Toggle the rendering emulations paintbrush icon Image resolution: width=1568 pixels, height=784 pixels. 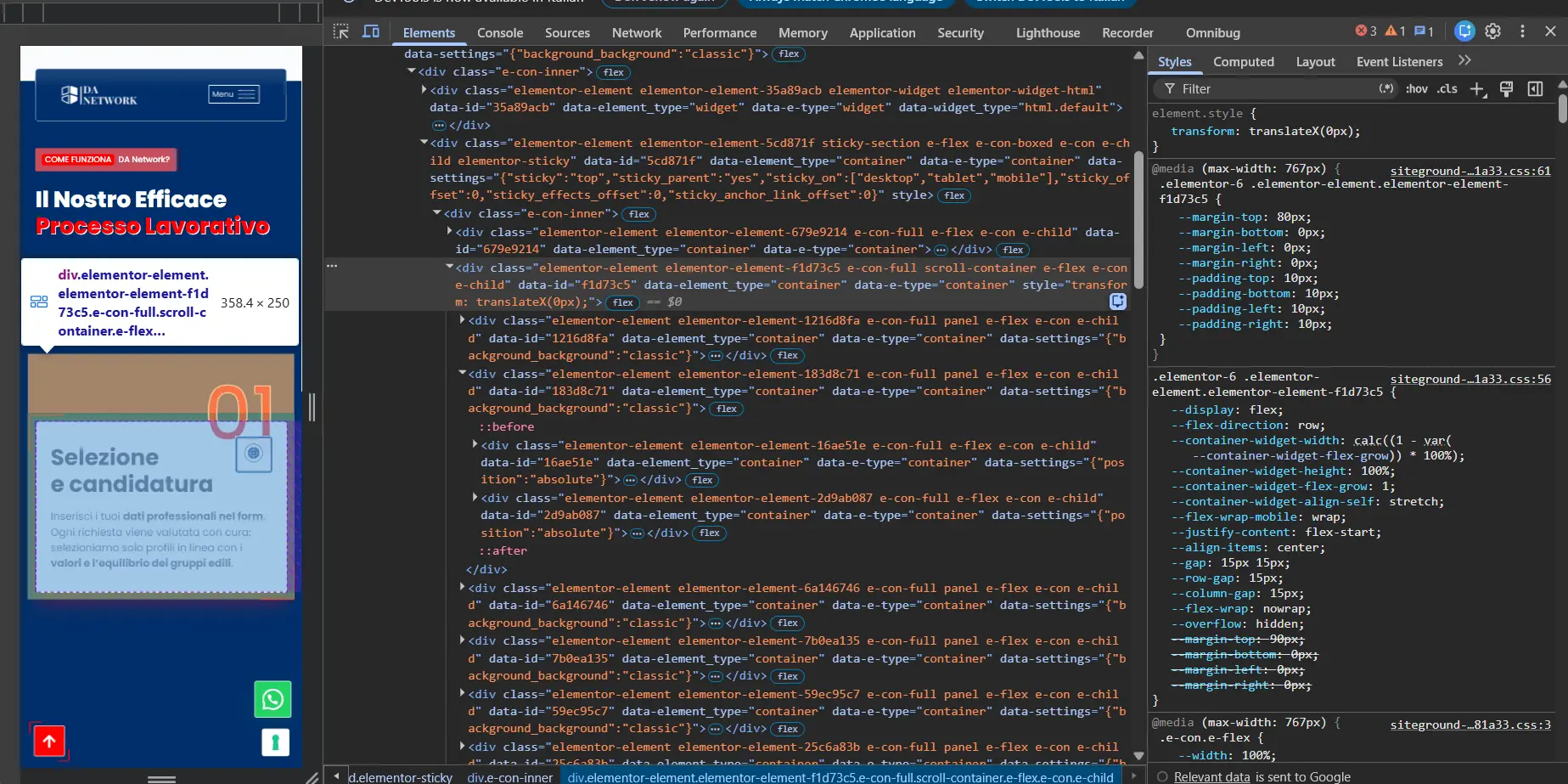(1507, 89)
